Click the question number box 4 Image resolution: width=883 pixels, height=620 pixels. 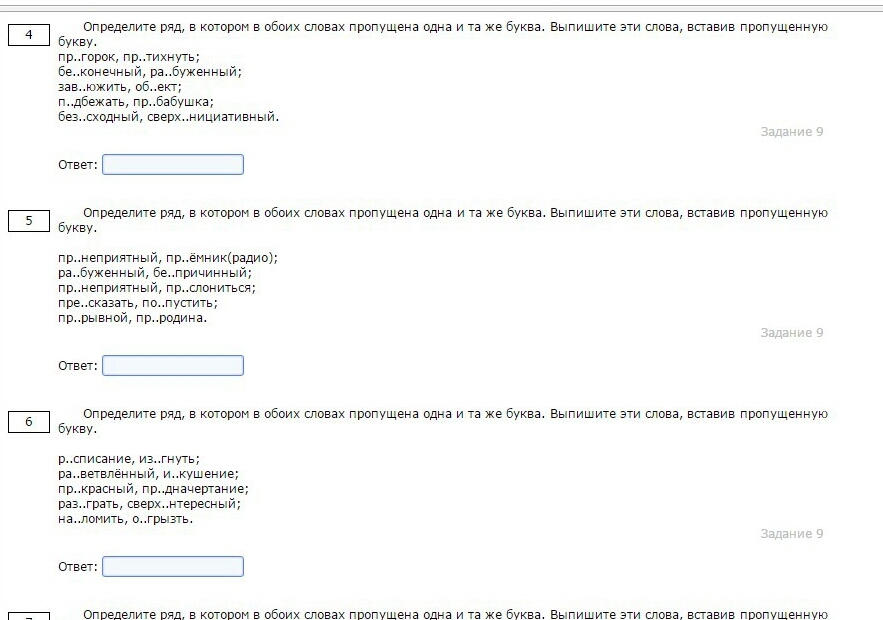[x=29, y=35]
